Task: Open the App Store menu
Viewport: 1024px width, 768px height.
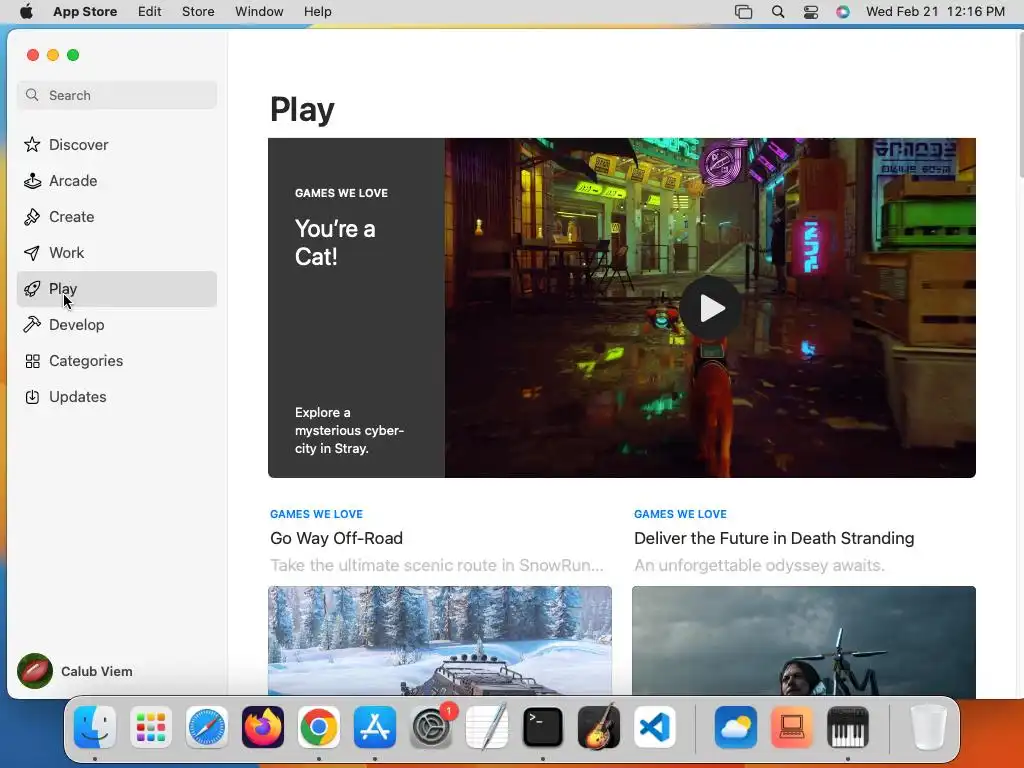Action: (x=85, y=12)
